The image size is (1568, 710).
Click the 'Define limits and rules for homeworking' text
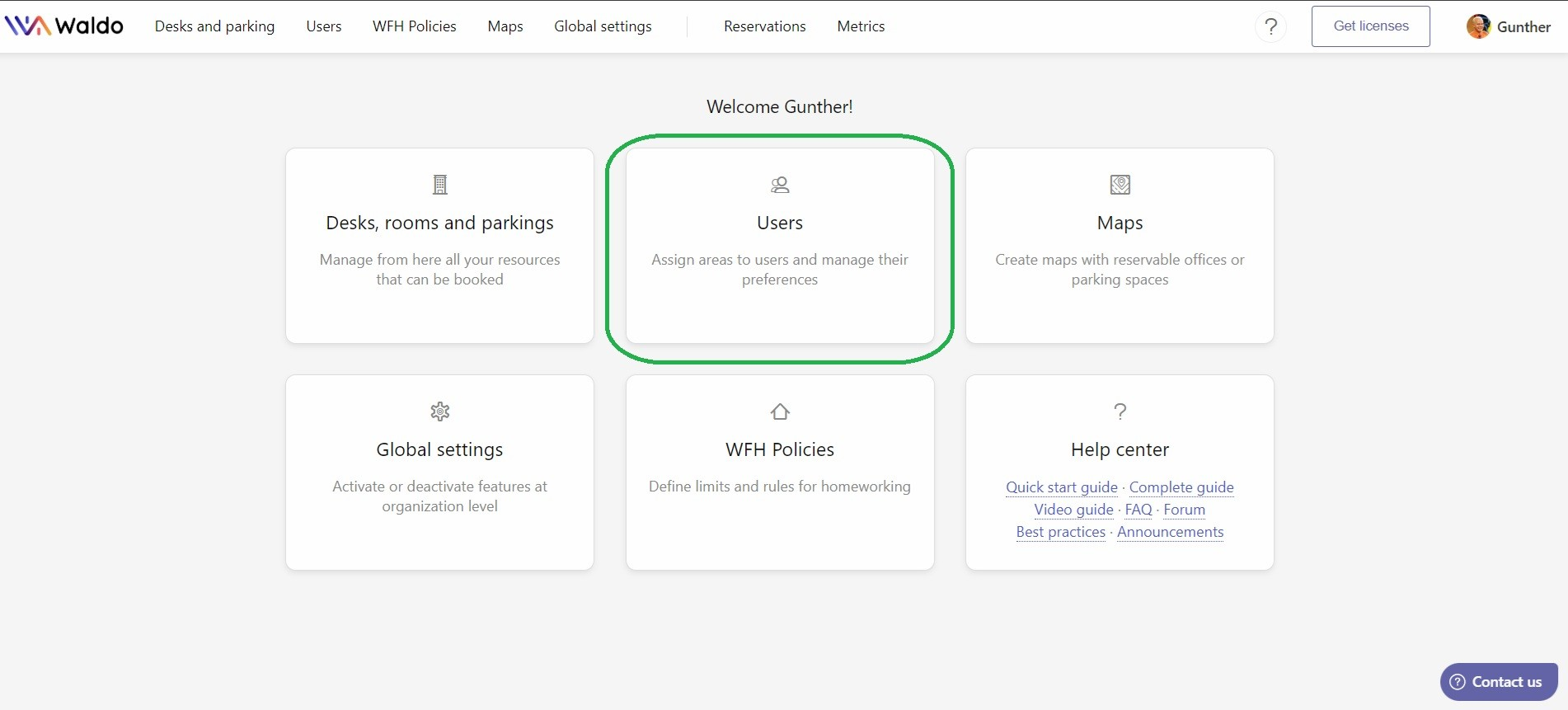pyautogui.click(x=780, y=487)
